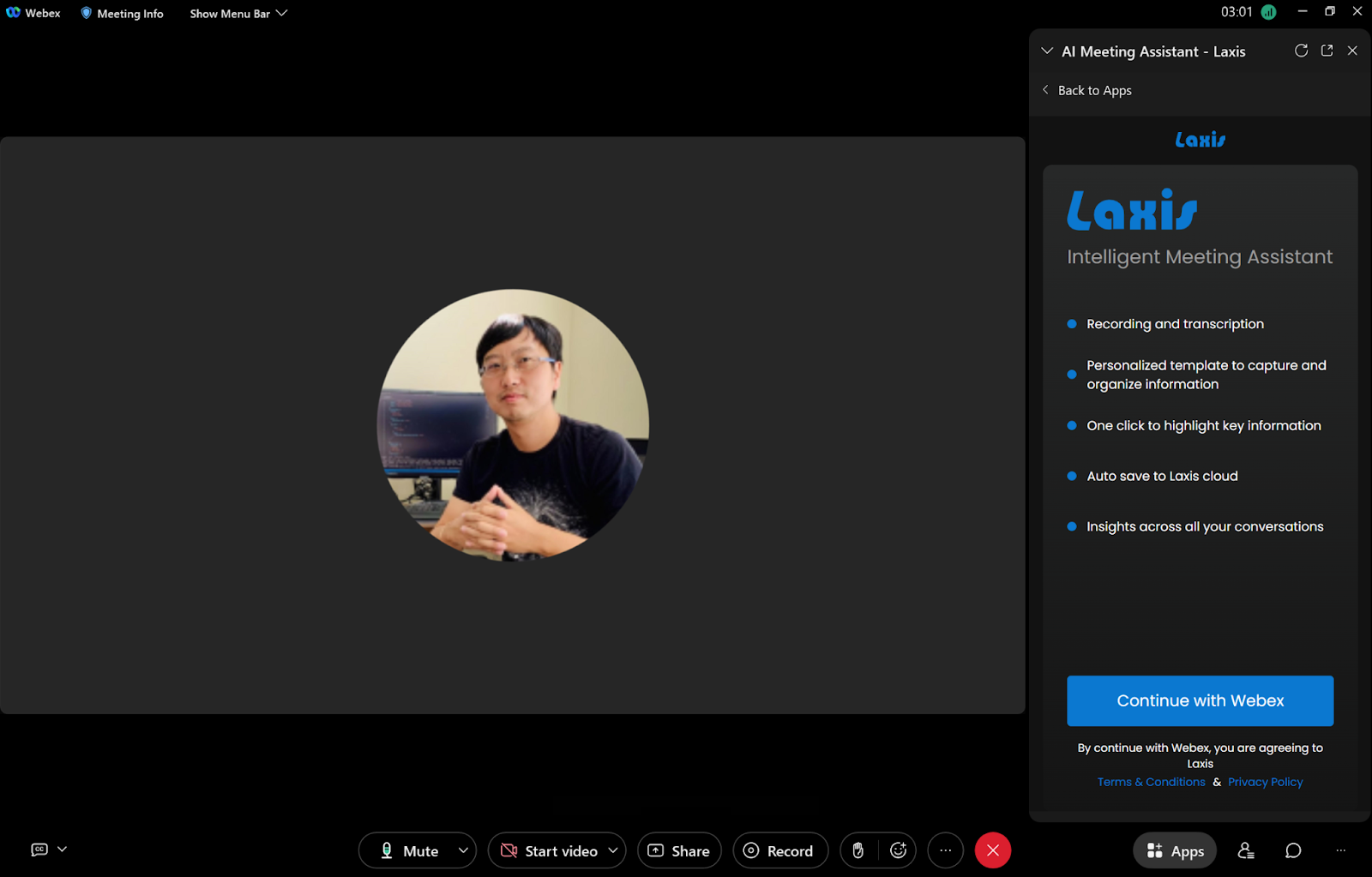The image size is (1372, 877).
Task: Mute the microphone
Action: (409, 850)
